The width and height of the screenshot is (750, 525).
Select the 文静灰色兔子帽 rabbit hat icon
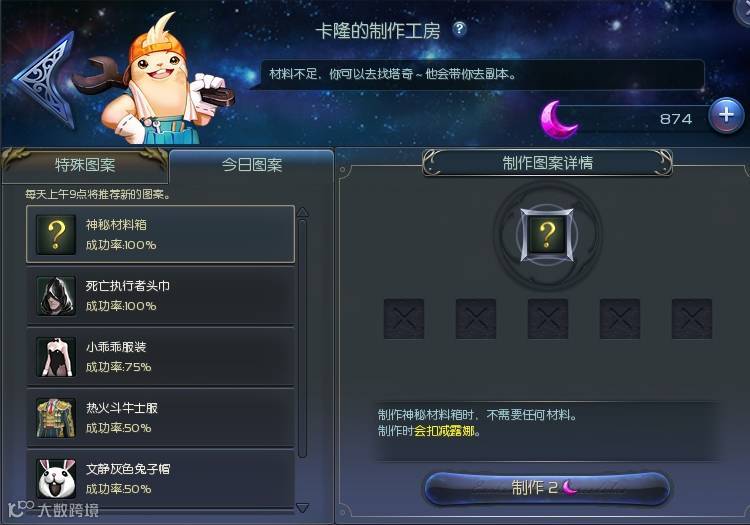pos(56,479)
